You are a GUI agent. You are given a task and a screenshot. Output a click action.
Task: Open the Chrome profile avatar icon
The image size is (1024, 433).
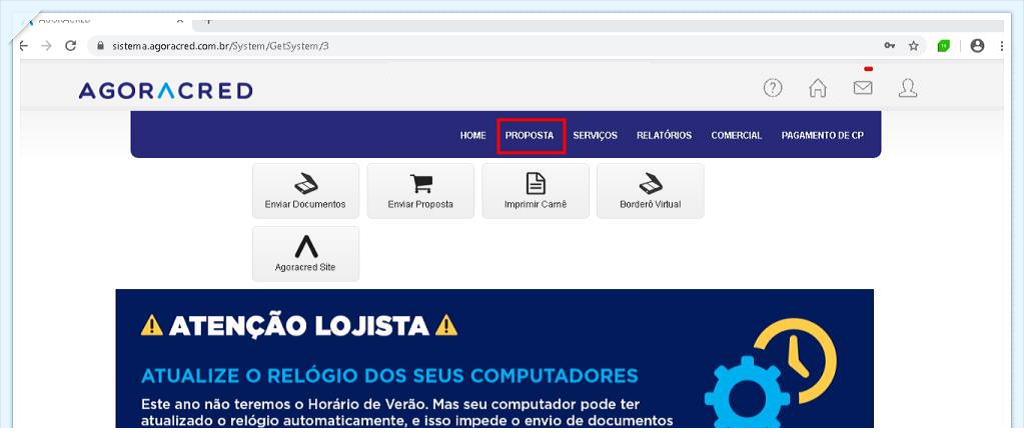point(977,46)
